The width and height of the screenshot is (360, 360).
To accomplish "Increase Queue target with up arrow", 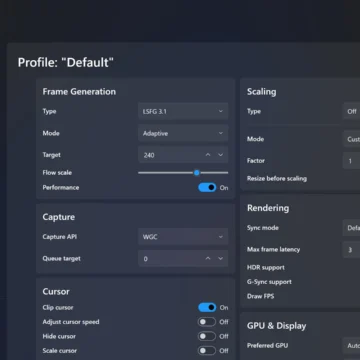I will point(208,259).
